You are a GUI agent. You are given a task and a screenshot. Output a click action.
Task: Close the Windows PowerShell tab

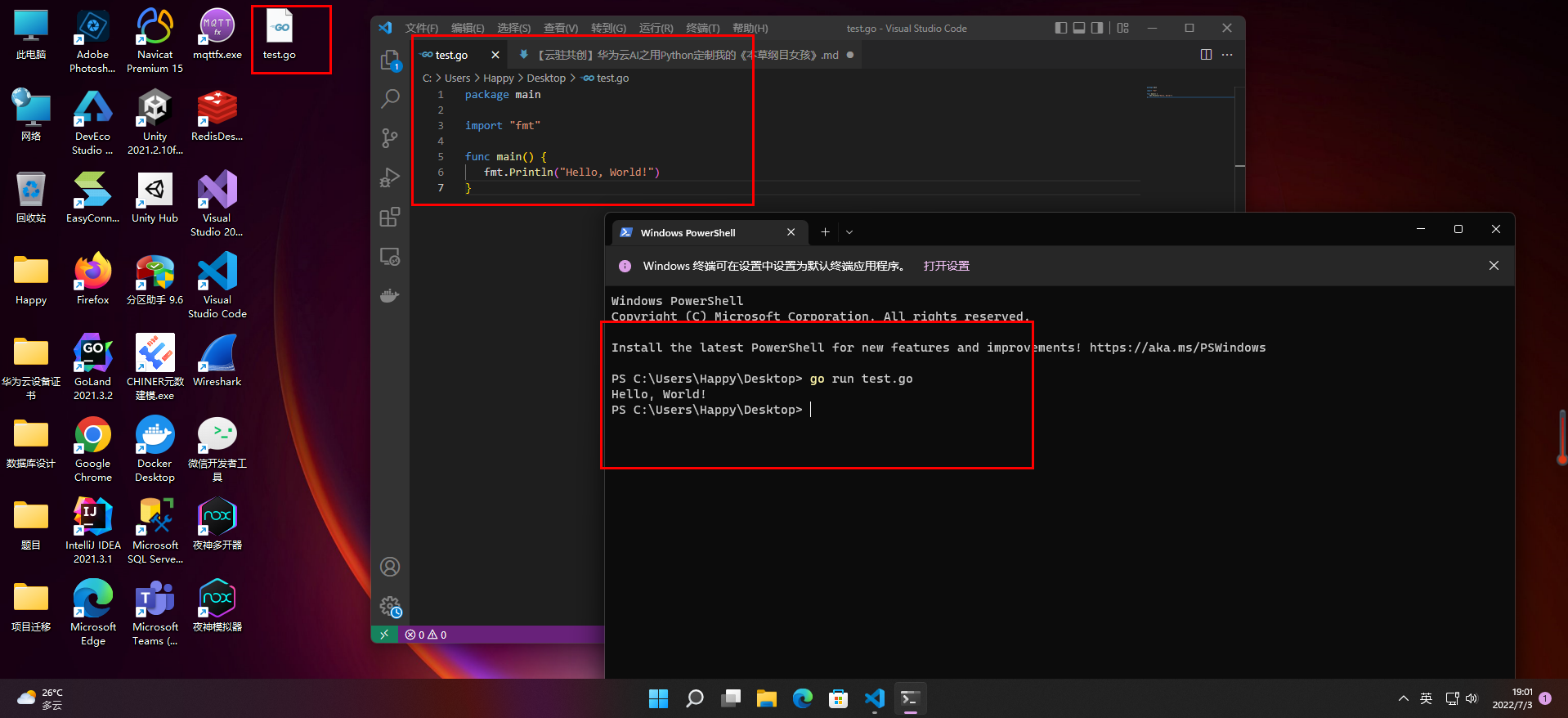point(791,232)
